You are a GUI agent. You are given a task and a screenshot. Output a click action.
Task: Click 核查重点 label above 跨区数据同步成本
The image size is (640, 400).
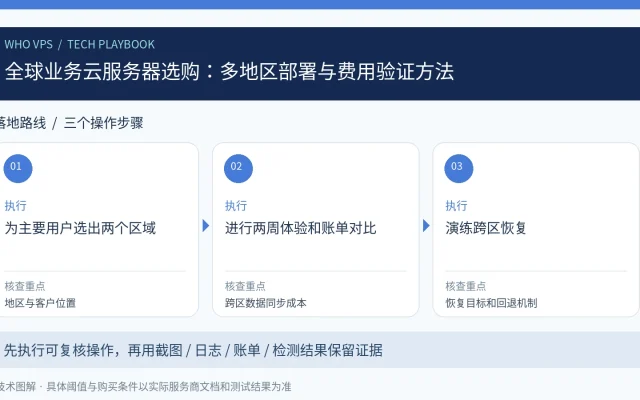[x=245, y=286]
